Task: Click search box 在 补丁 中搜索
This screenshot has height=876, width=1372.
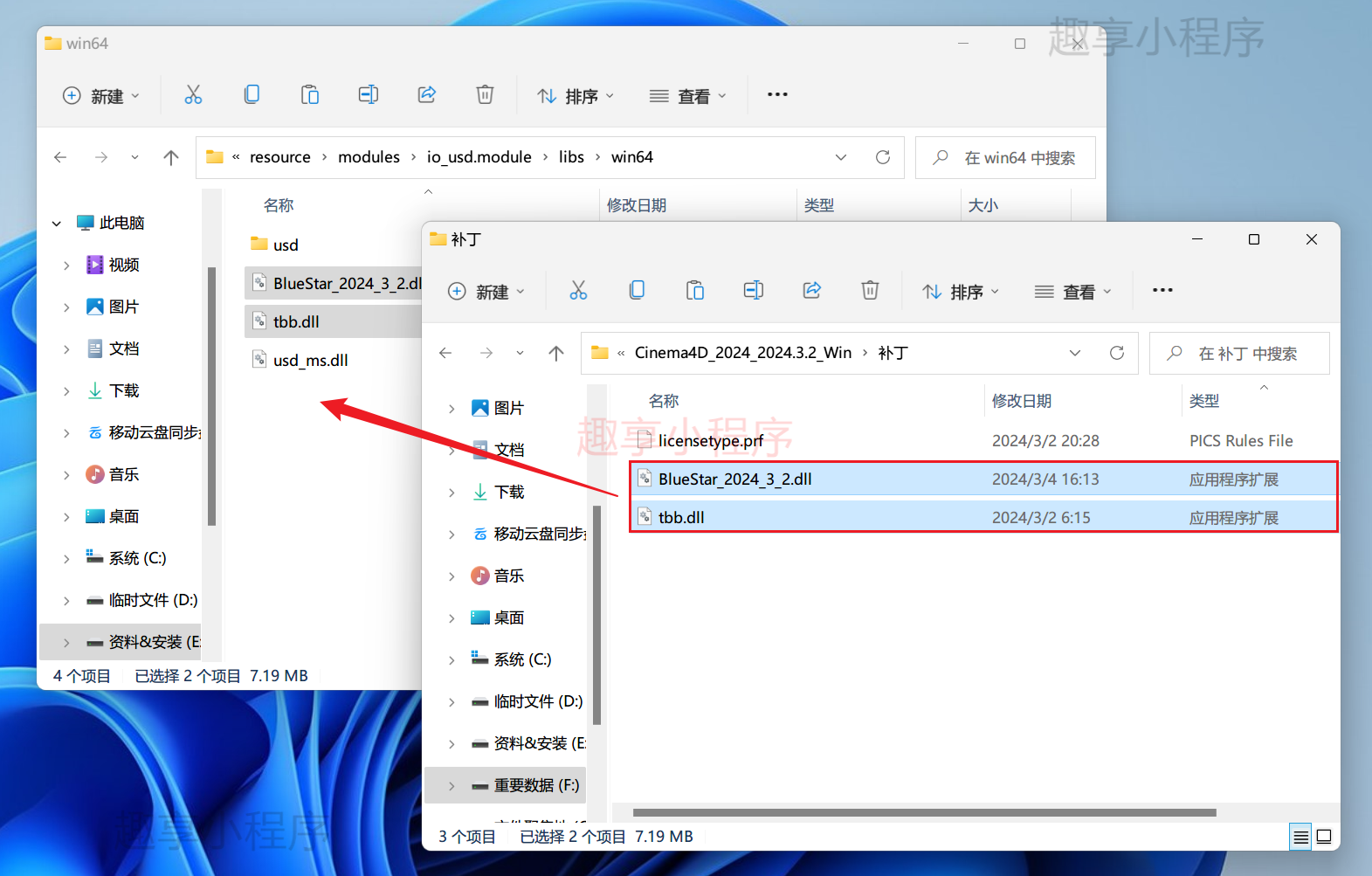Action: click(x=1239, y=354)
